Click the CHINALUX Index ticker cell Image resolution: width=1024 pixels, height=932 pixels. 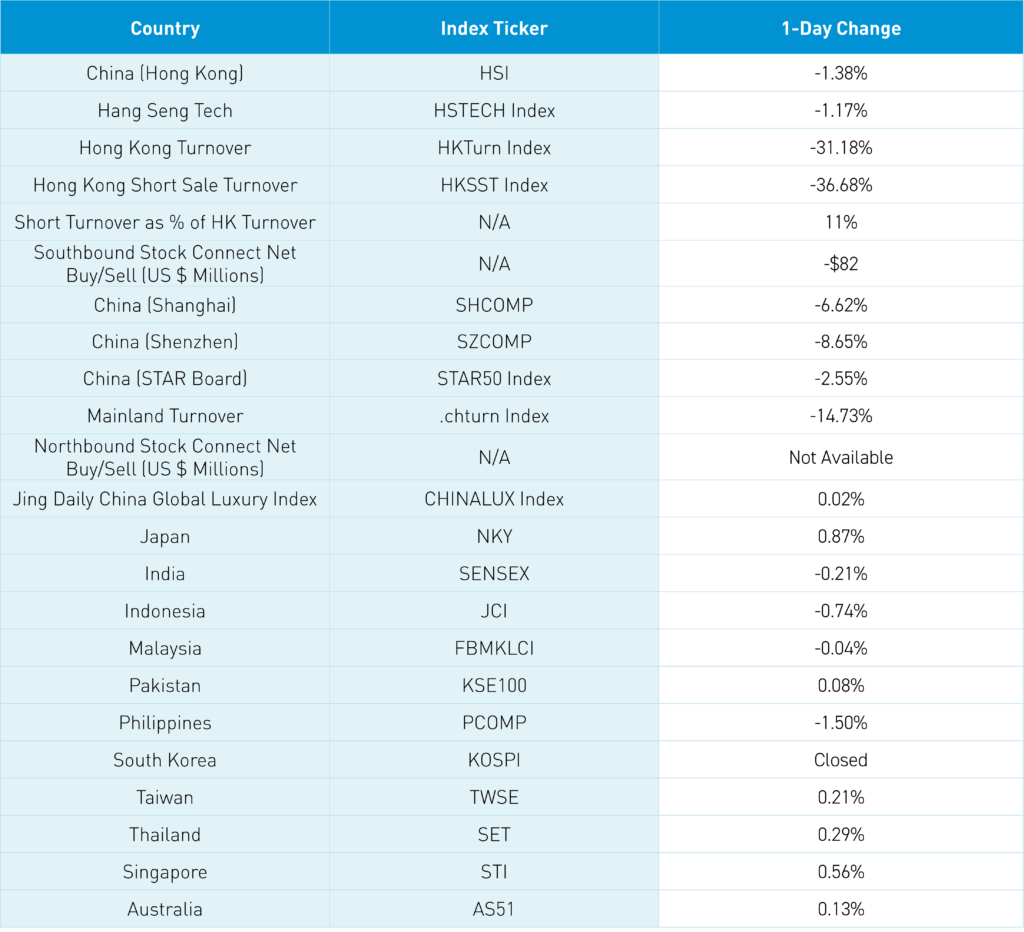click(494, 499)
